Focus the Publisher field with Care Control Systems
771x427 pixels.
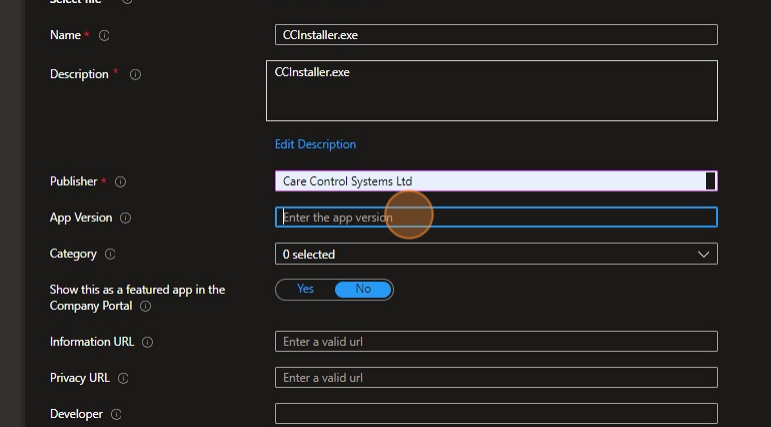tap(490, 181)
